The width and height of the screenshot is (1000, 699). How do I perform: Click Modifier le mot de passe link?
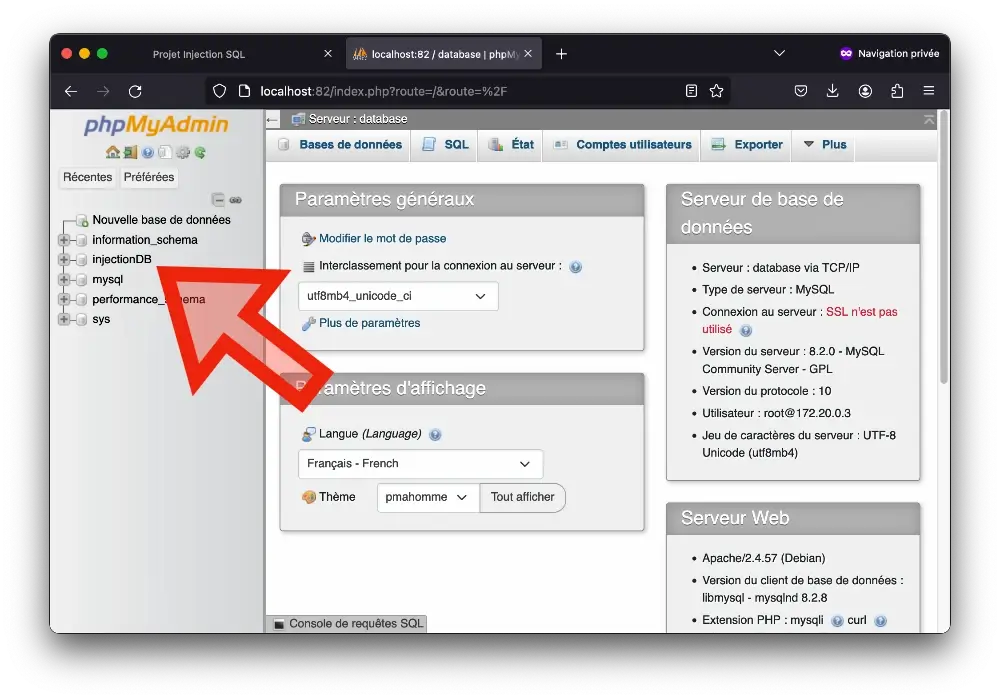382,239
